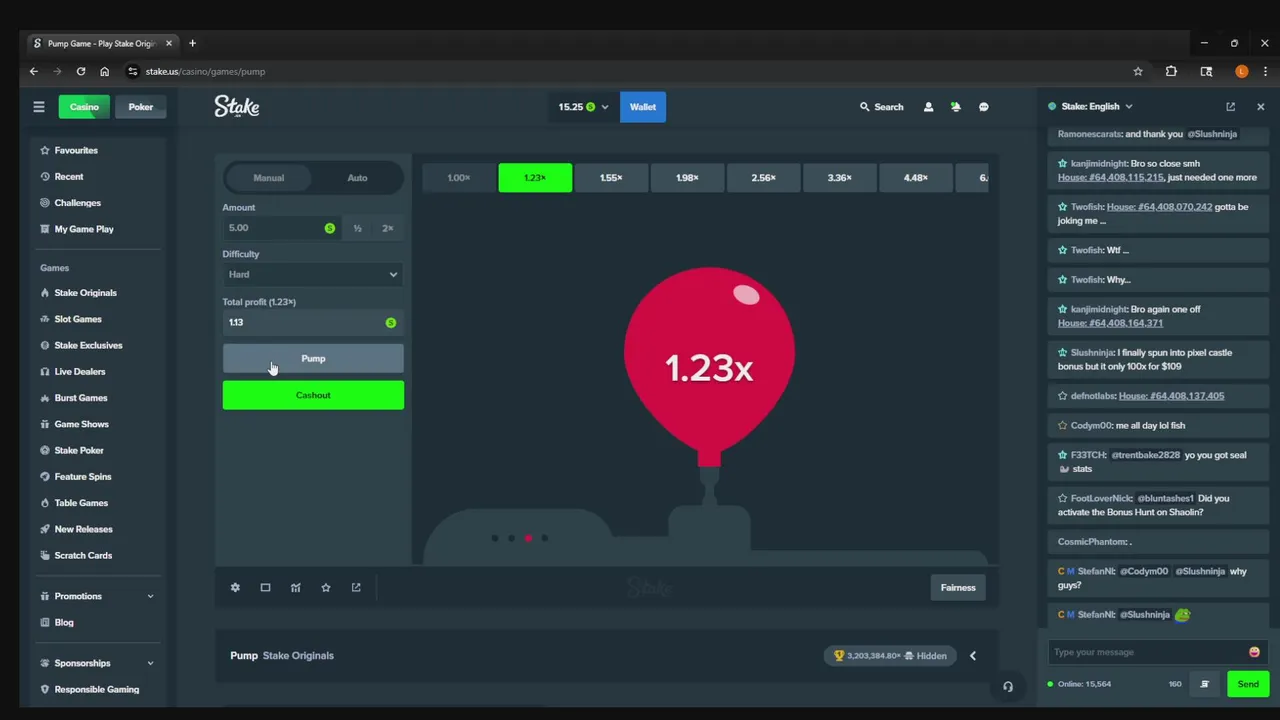Viewport: 1280px width, 720px height.
Task: Expand Promotions sidebar section
Action: coord(150,596)
